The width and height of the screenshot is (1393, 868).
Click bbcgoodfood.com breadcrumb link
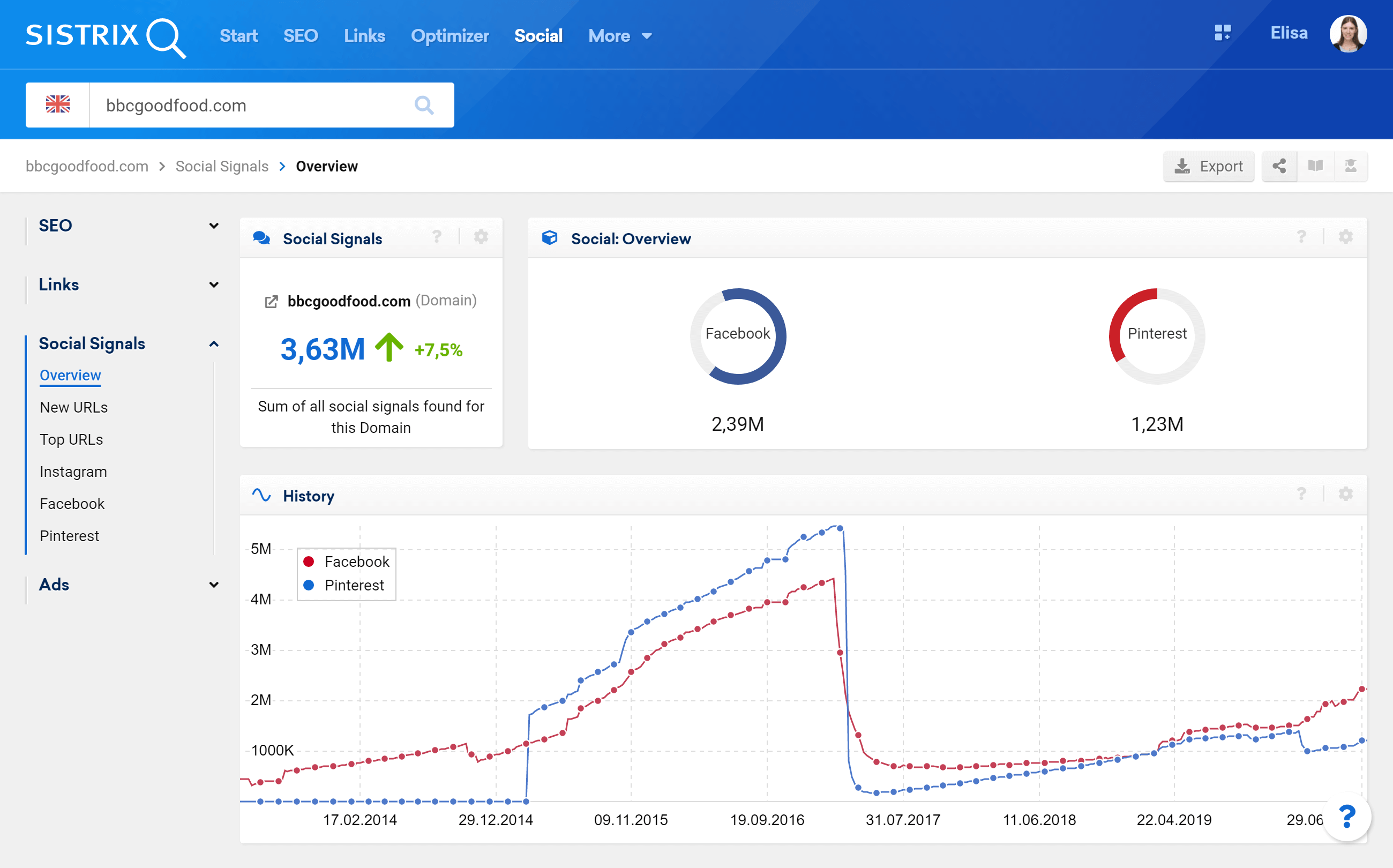[87, 167]
